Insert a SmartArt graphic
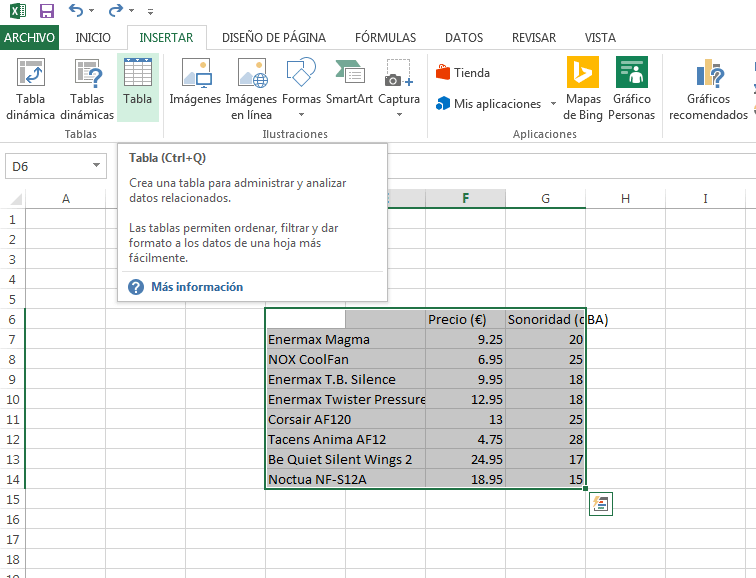756x578 pixels. pyautogui.click(x=350, y=82)
